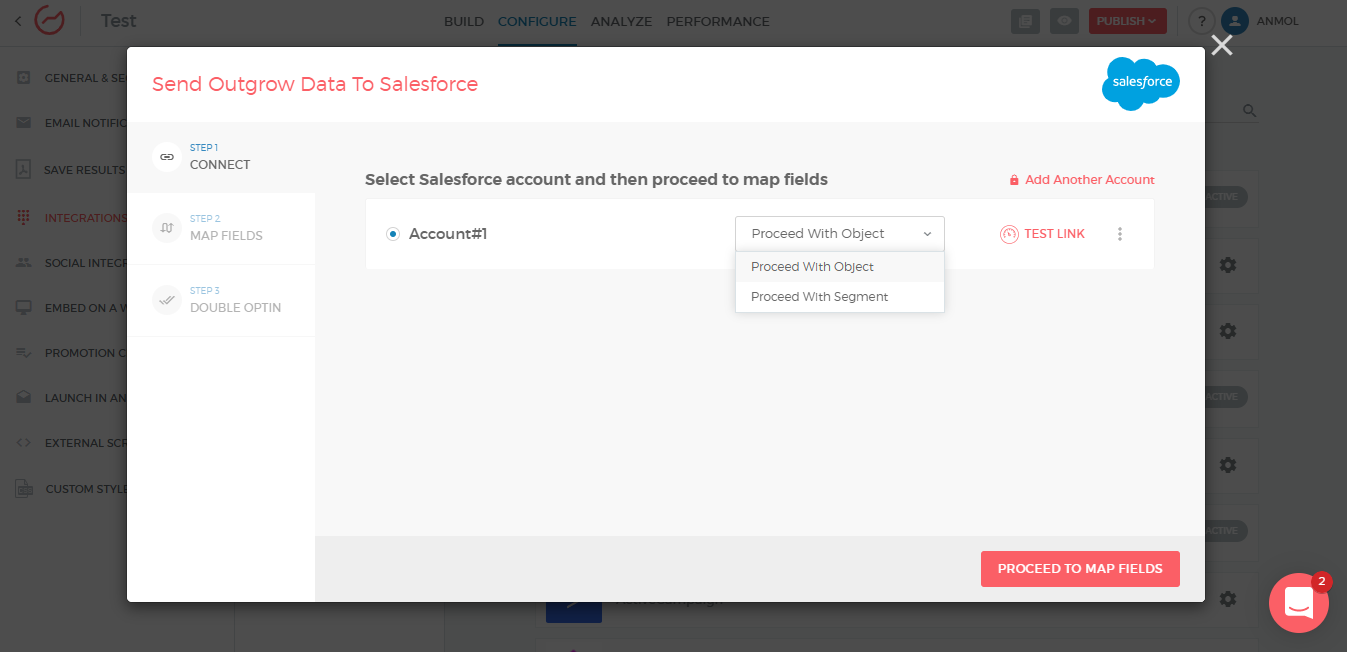
Task: Open the Account#1 three-dot options menu
Action: pyautogui.click(x=1119, y=234)
